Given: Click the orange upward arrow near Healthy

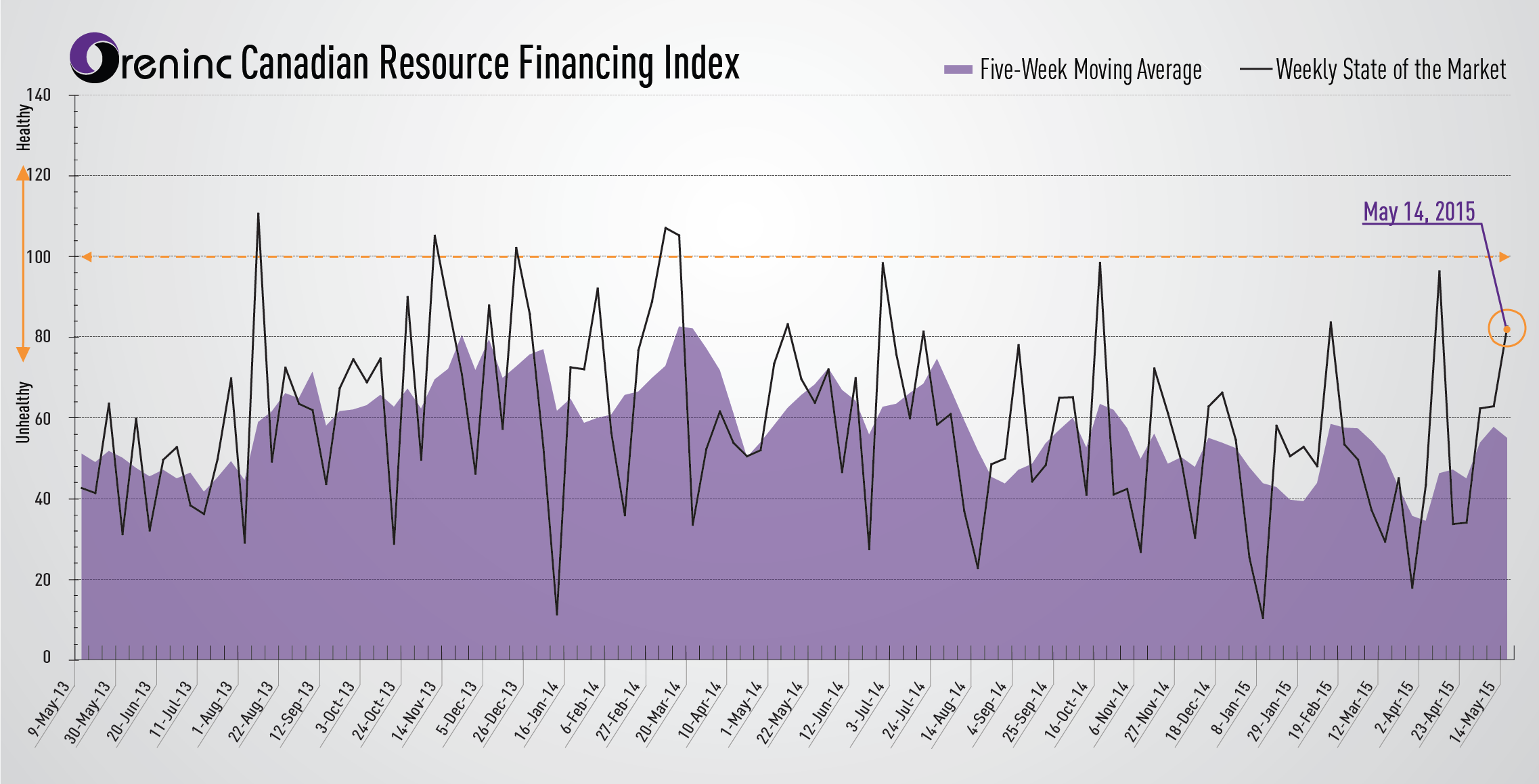Looking at the screenshot, I should 23,174.
